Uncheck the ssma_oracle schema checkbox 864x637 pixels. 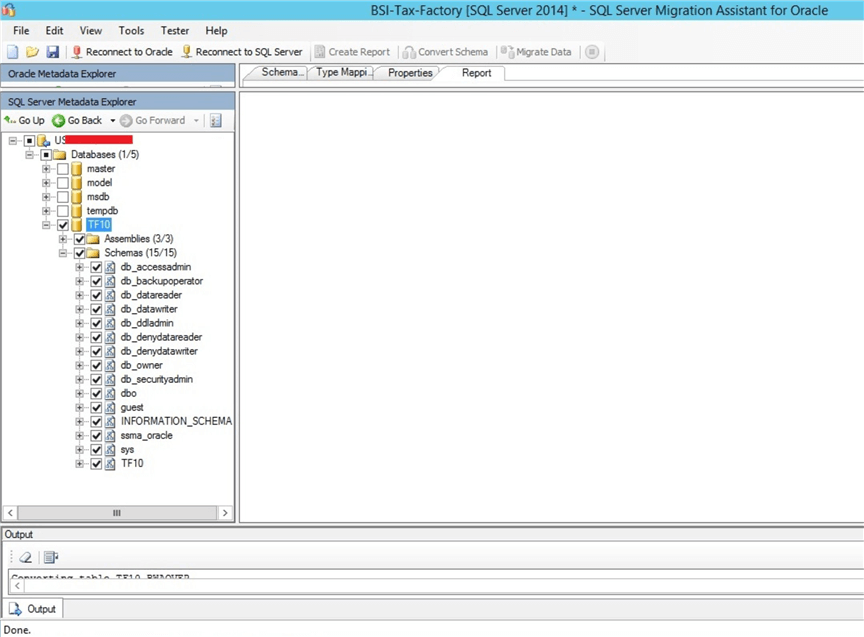pos(96,435)
